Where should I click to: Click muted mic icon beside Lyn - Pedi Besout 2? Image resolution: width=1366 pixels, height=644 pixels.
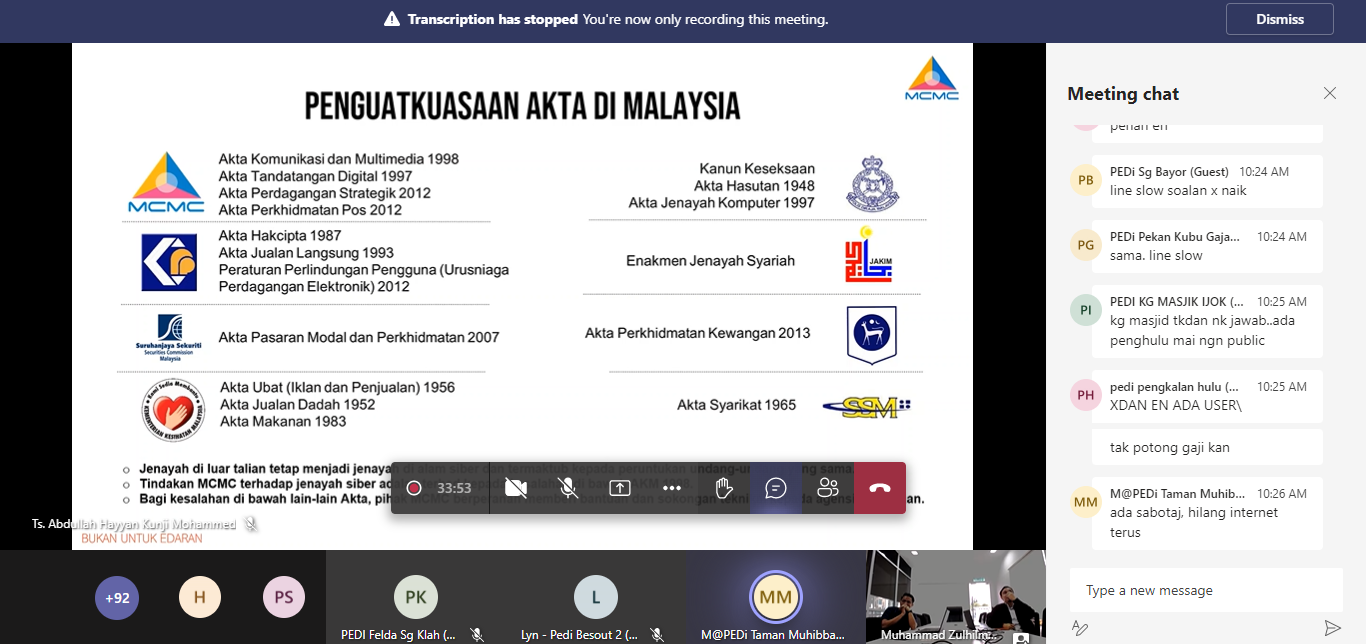(x=657, y=634)
